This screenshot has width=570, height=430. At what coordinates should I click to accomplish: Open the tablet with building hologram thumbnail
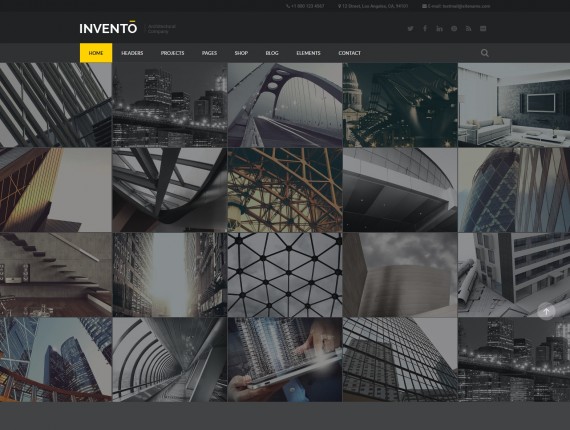285,360
